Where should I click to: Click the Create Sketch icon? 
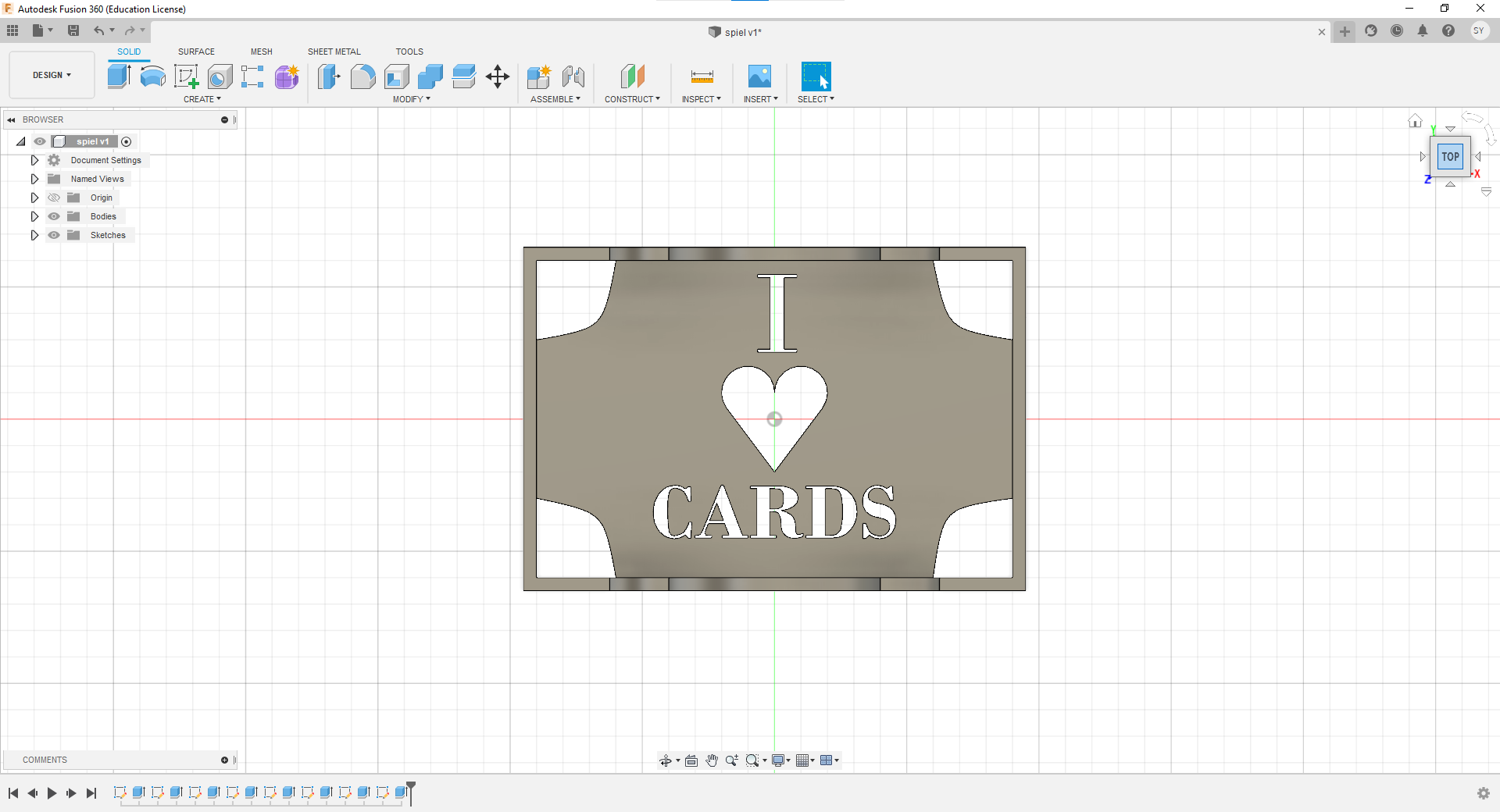point(186,76)
